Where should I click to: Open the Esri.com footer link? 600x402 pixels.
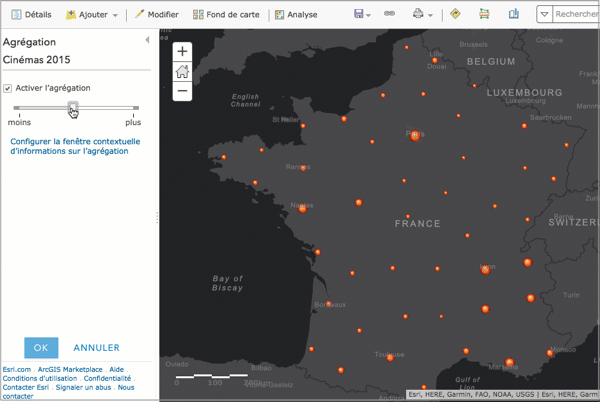click(17, 369)
